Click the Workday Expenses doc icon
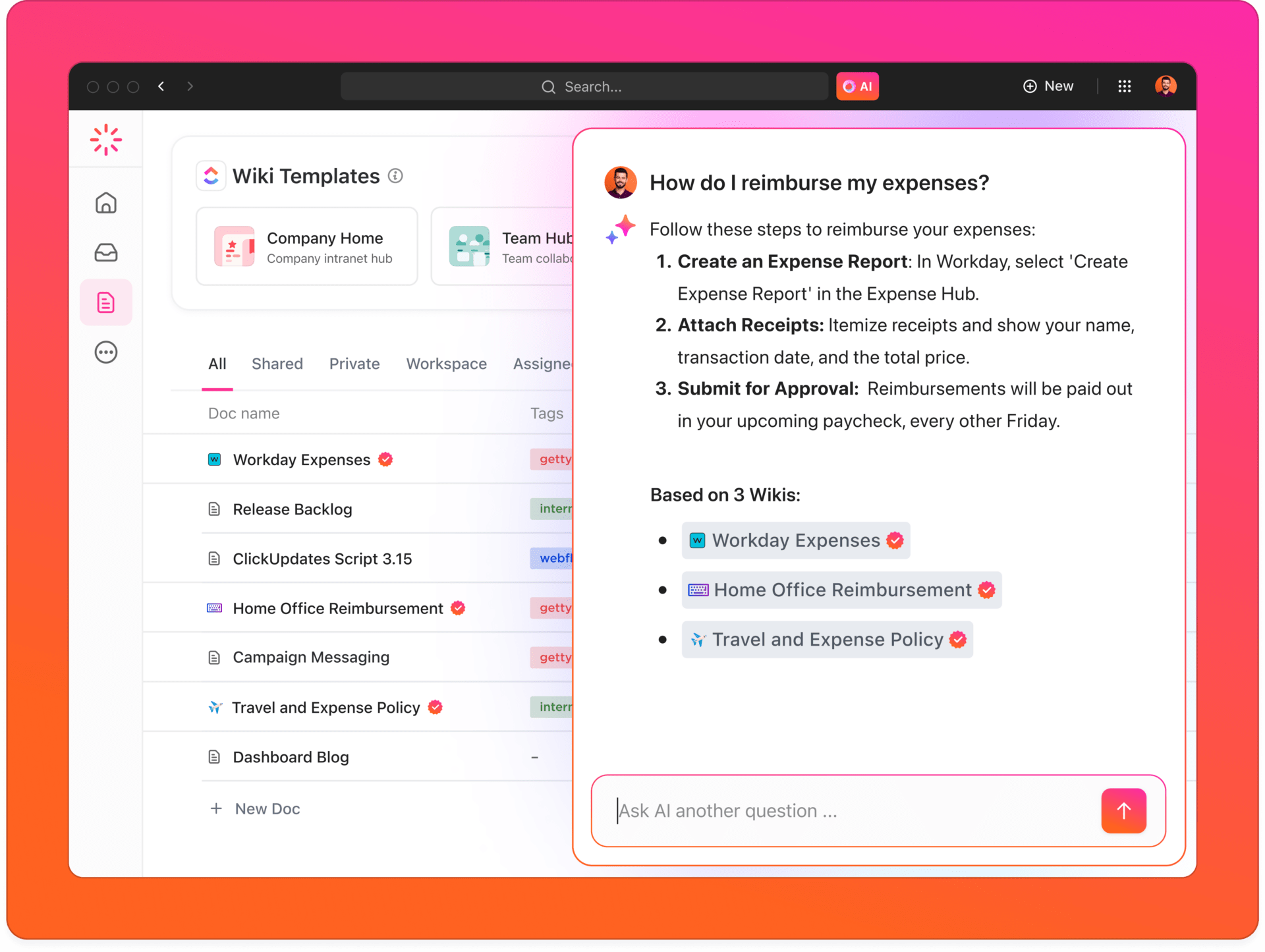 coord(214,459)
